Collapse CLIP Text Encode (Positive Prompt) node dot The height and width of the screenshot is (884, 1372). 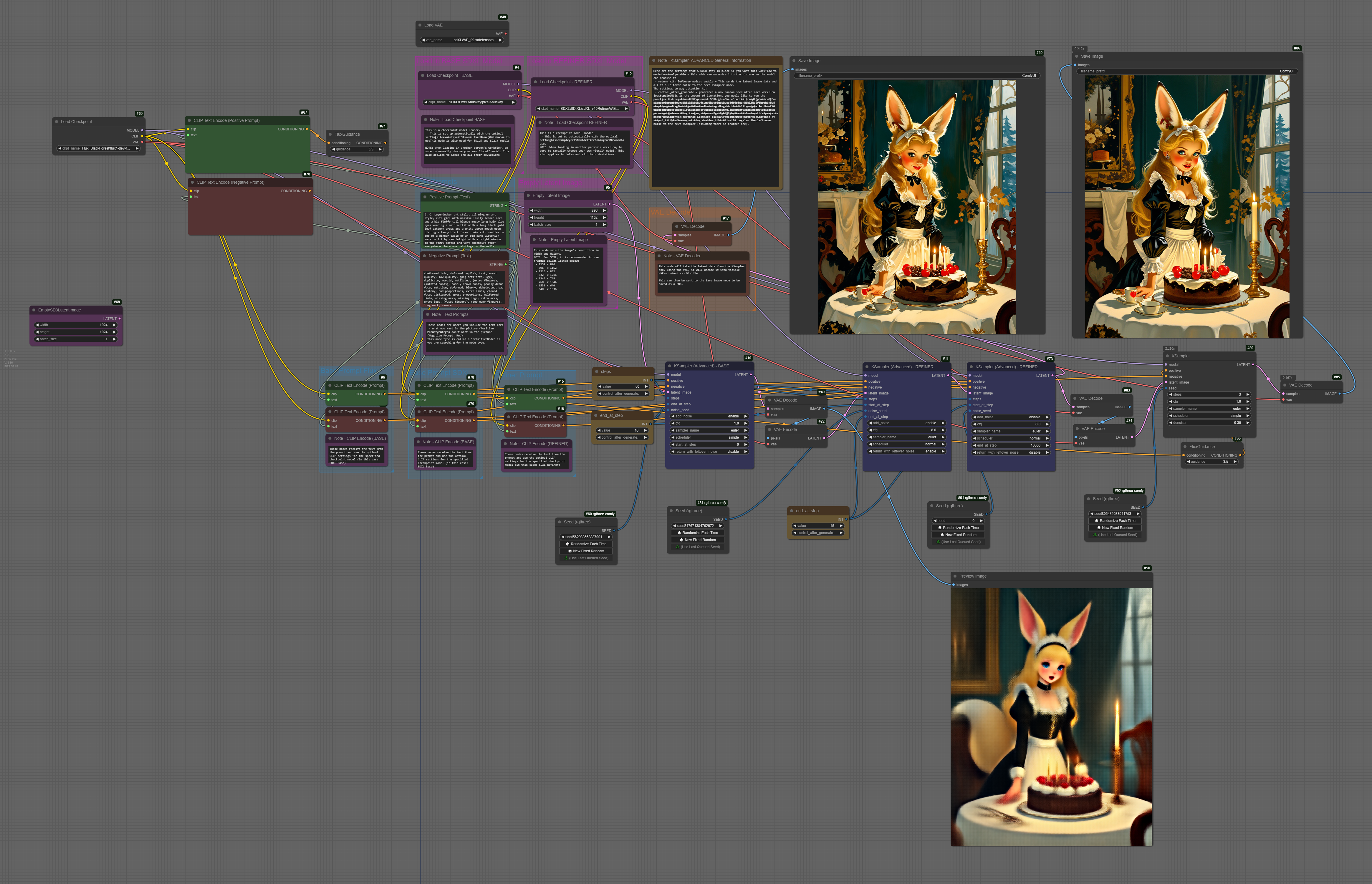(189, 121)
